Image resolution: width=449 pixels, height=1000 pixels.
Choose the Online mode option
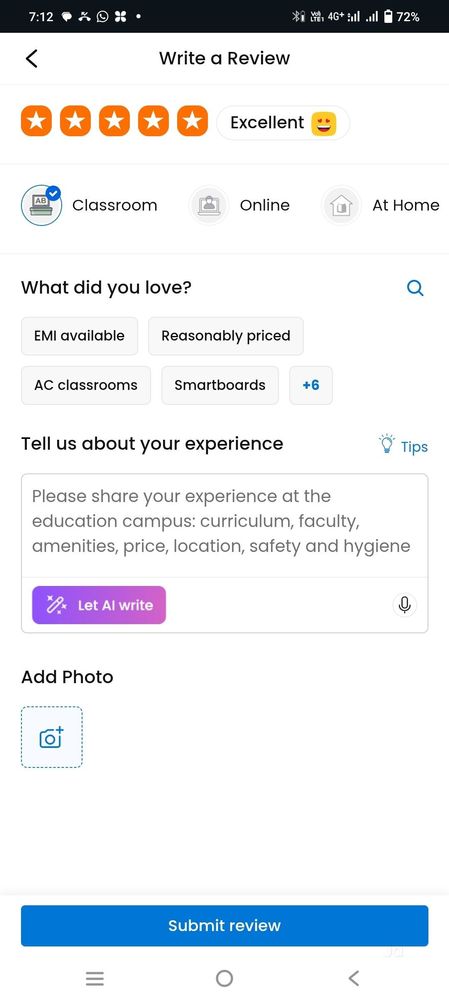(240, 205)
